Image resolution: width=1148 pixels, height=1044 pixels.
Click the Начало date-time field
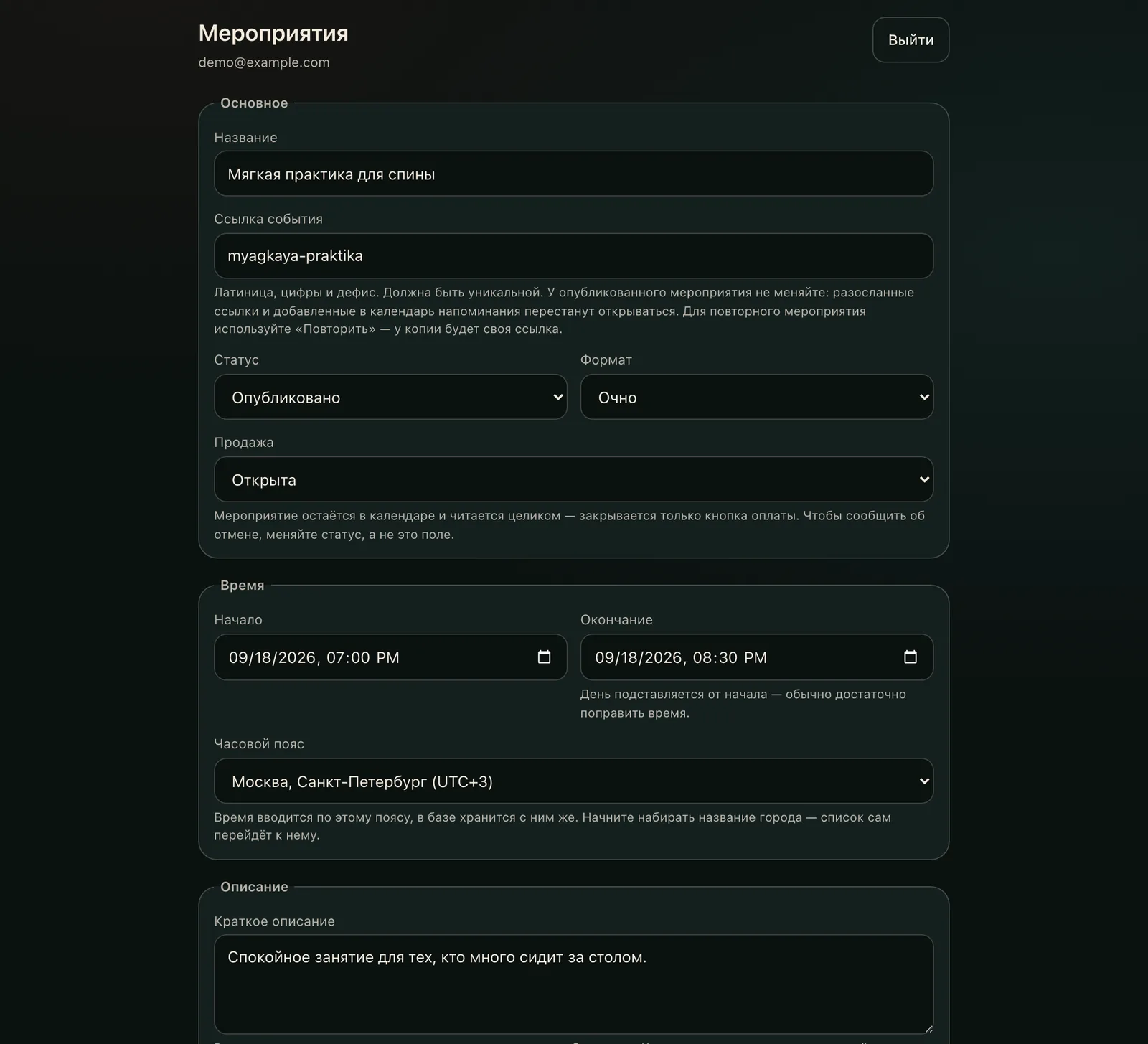point(390,657)
